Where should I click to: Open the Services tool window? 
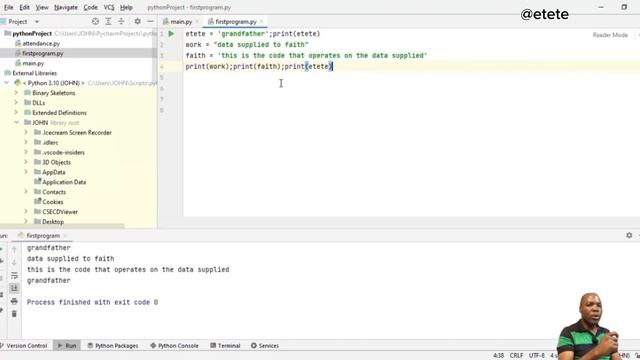pyautogui.click(x=265, y=346)
